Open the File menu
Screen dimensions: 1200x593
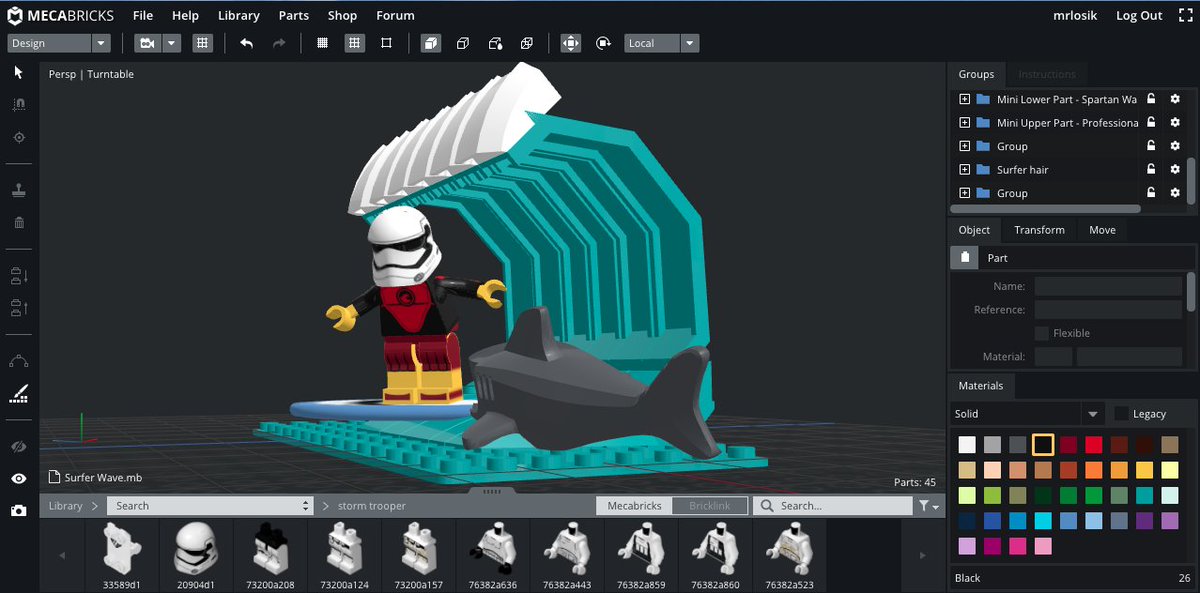point(143,15)
